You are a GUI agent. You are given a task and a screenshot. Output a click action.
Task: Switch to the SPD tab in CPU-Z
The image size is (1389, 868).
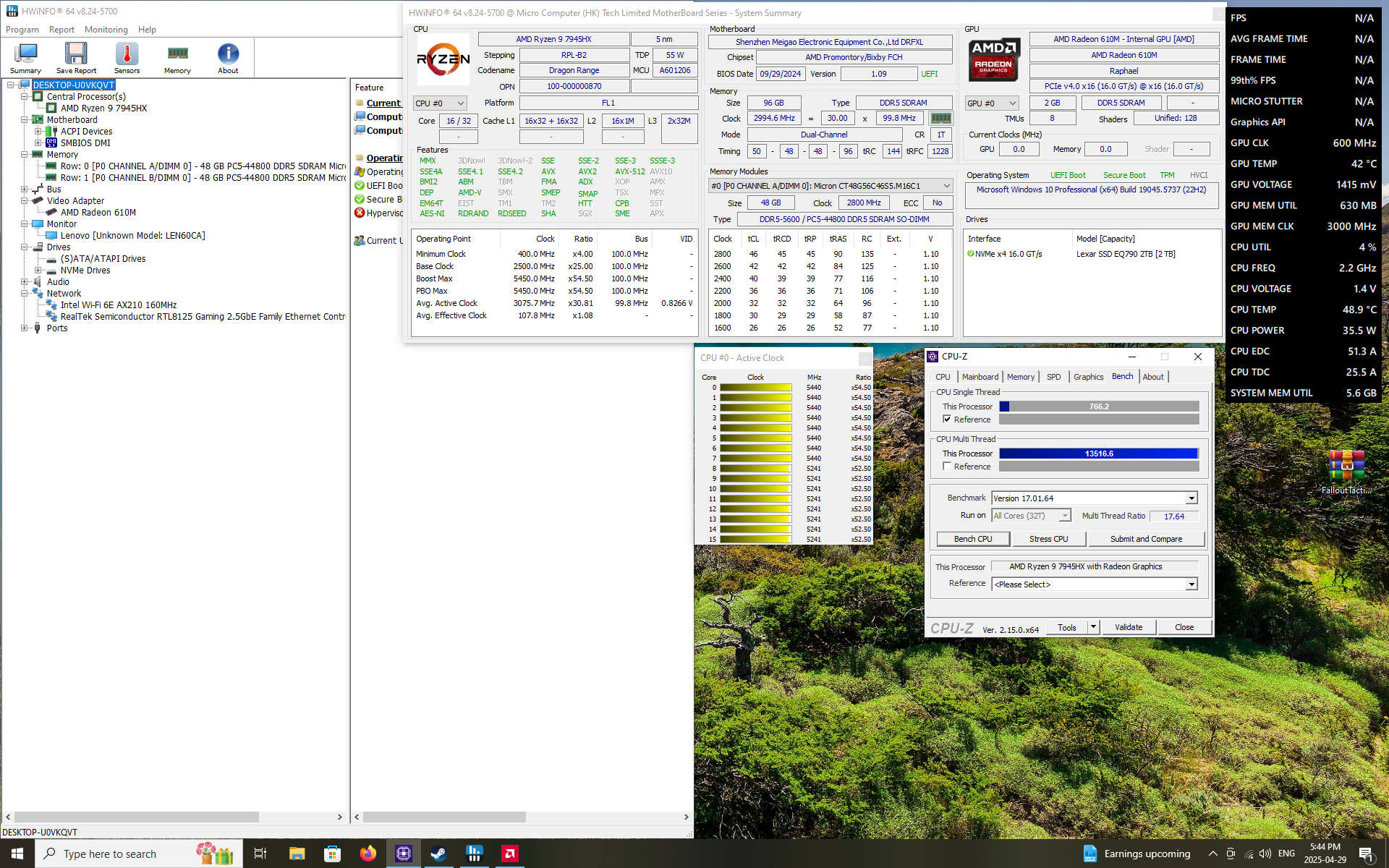[x=1053, y=377]
